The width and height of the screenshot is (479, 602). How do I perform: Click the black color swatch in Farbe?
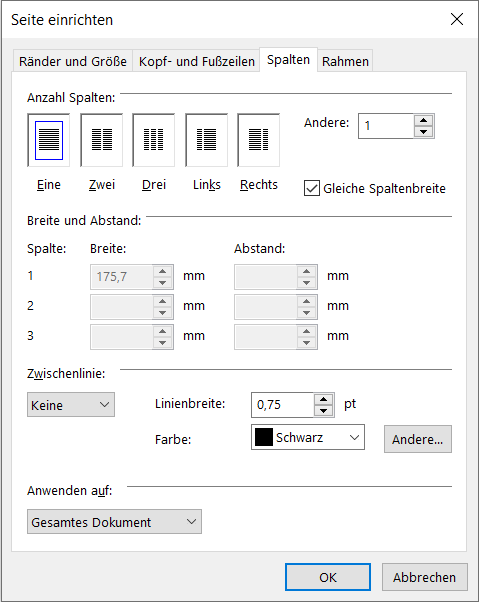[264, 437]
